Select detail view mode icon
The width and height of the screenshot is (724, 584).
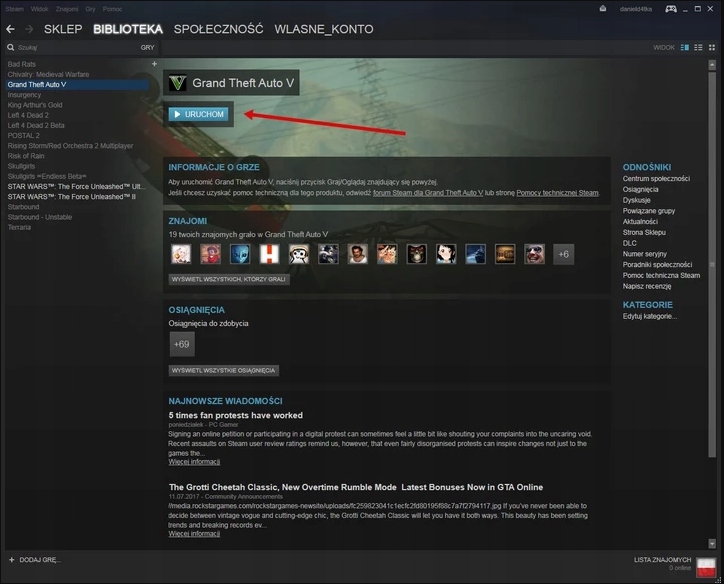(x=685, y=48)
